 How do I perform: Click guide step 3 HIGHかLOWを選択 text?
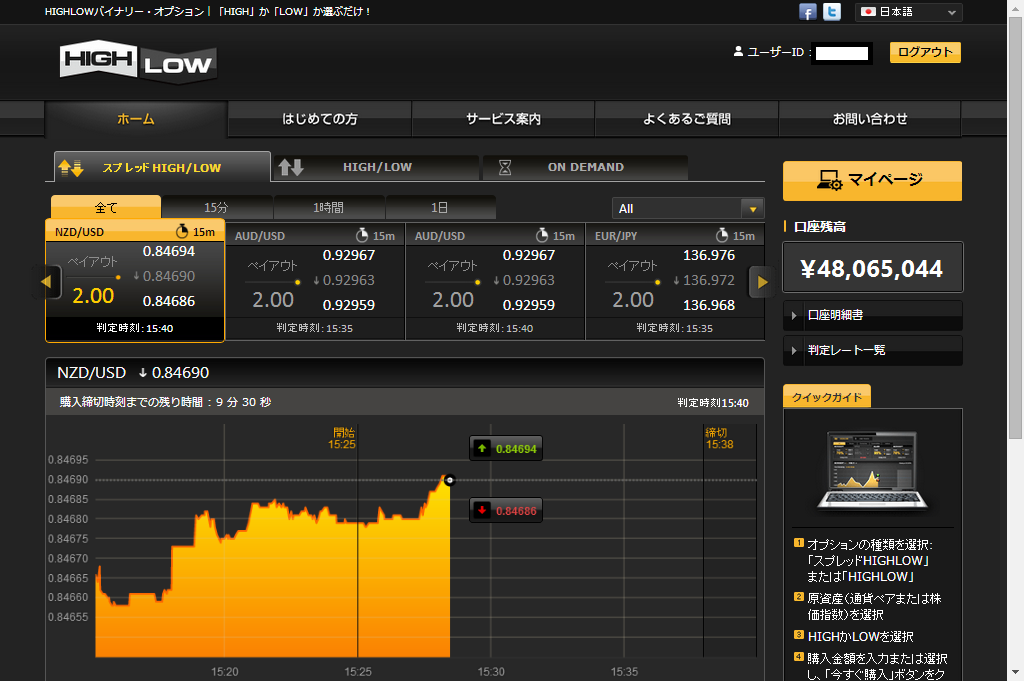pos(860,637)
